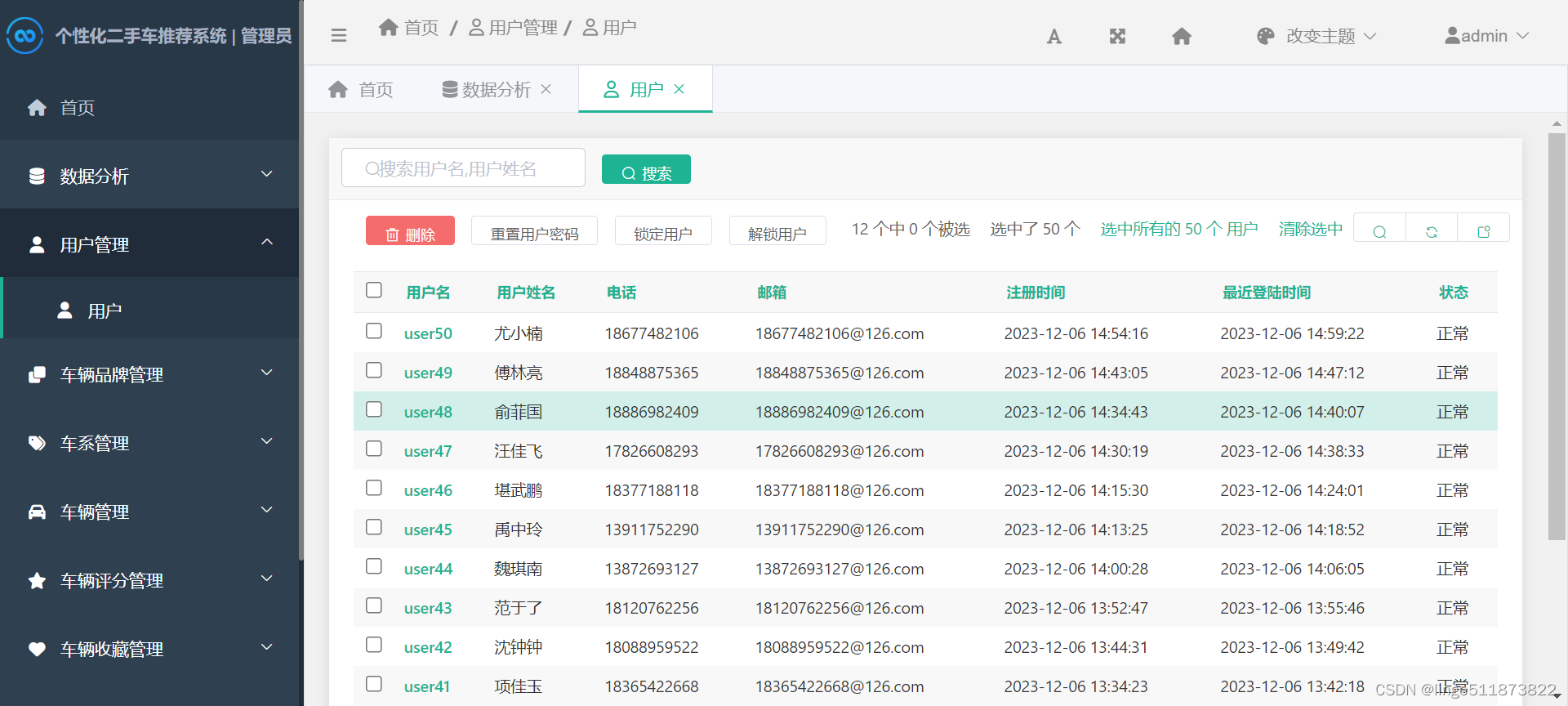Check the box for user47
The image size is (1568, 706).
tap(374, 449)
